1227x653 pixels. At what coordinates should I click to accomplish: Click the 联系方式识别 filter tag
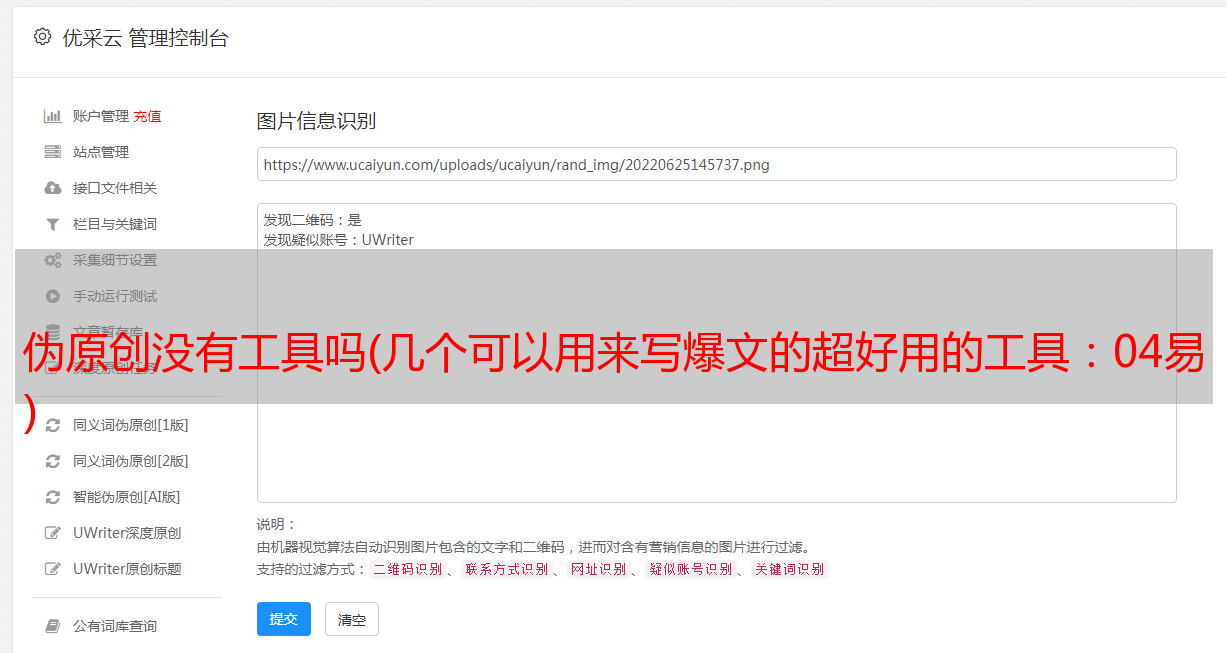click(x=507, y=569)
